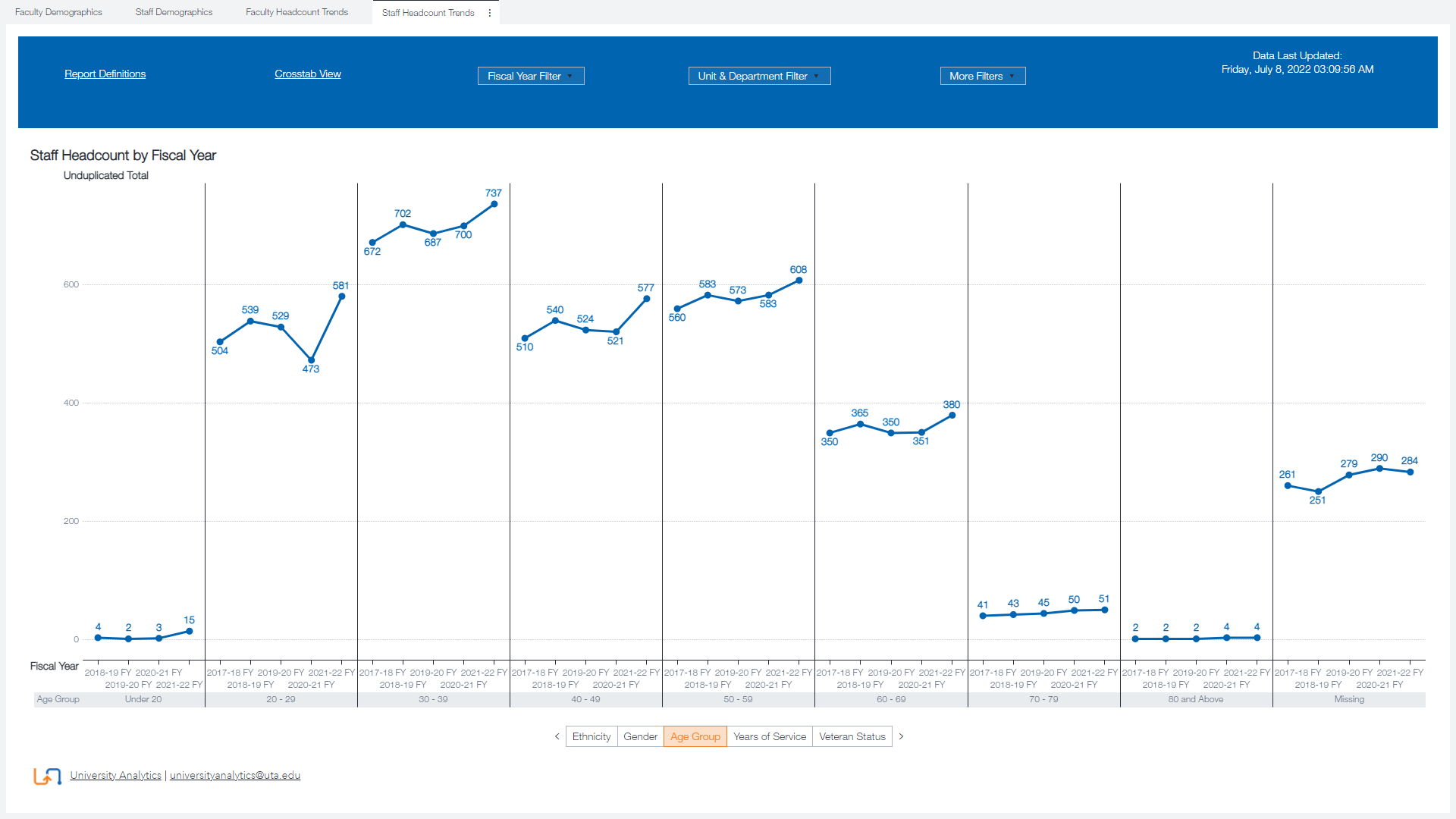
Task: Open the Report Definitions link
Action: pos(105,74)
